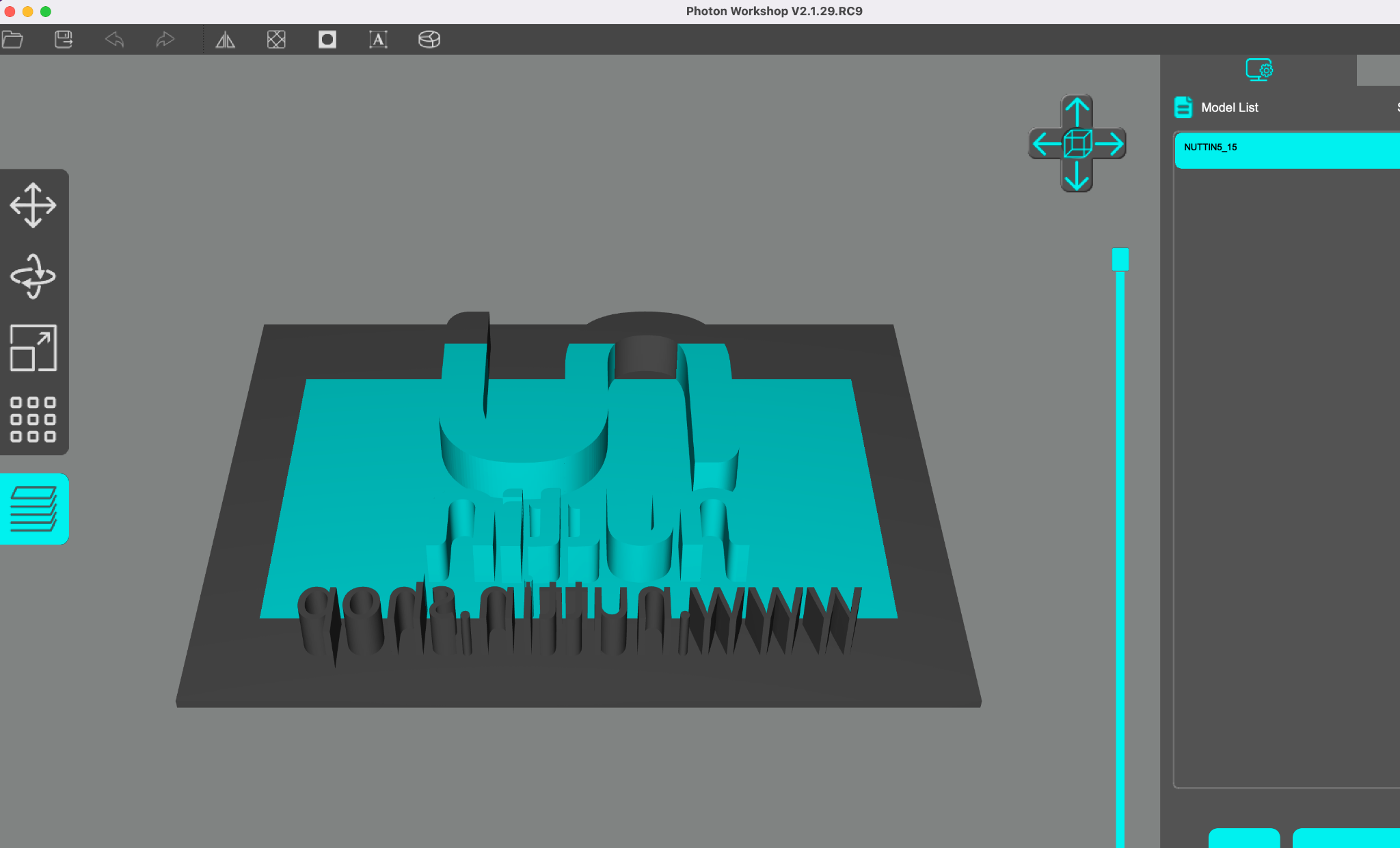Select NUTTIN5_15 in the Model List
1400x848 pixels.
pos(1287,150)
